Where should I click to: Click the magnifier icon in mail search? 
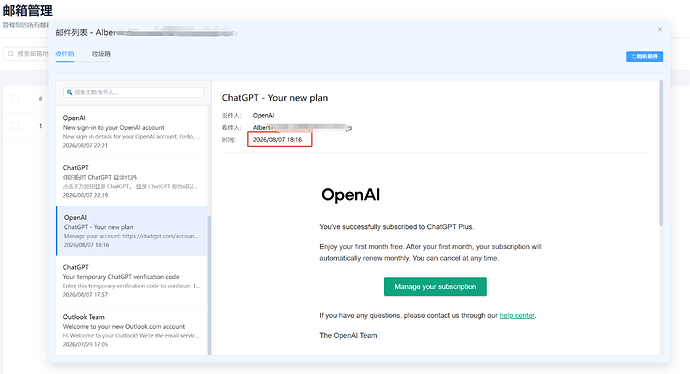click(70, 92)
